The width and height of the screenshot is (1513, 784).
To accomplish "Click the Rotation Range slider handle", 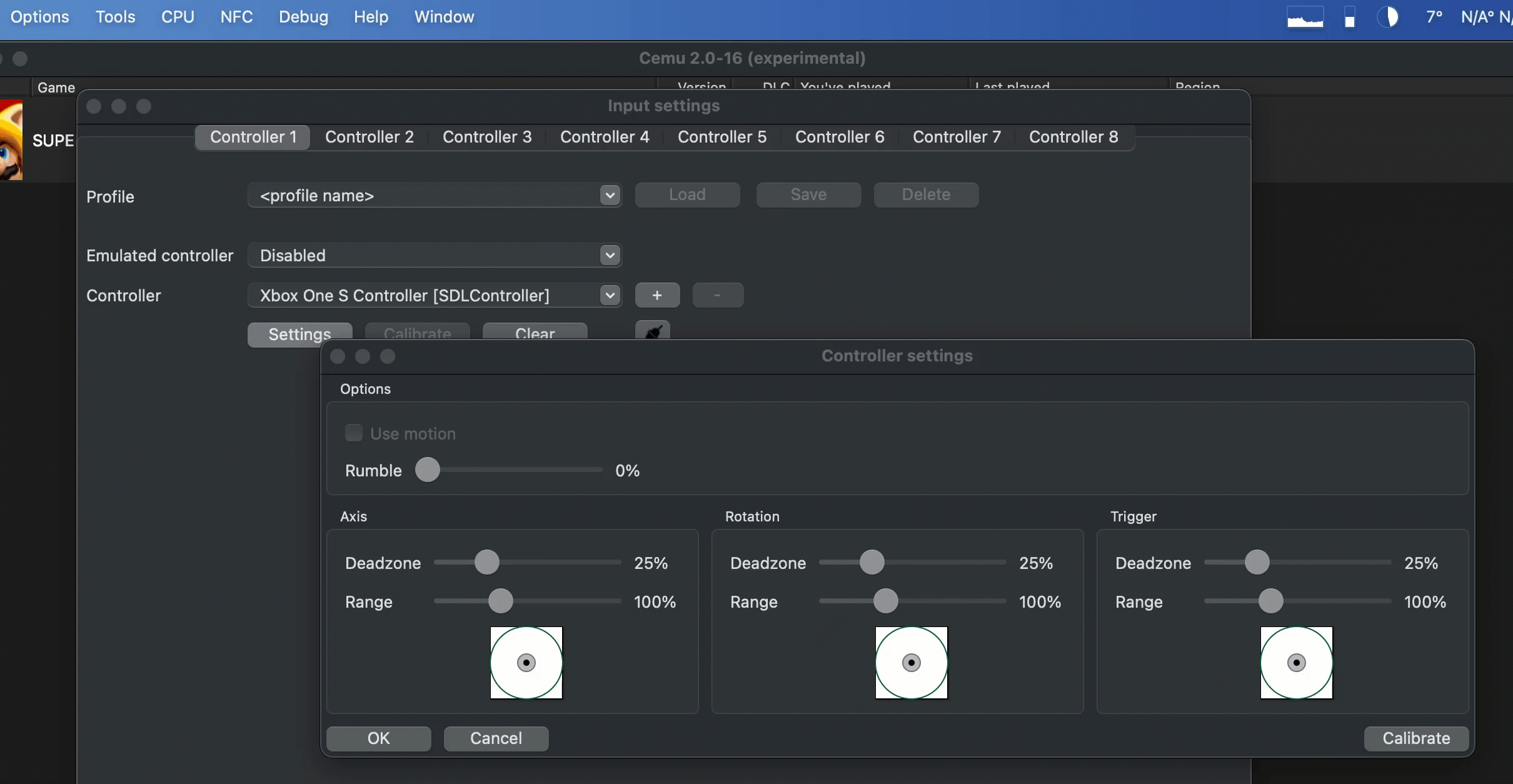I will click(886, 601).
